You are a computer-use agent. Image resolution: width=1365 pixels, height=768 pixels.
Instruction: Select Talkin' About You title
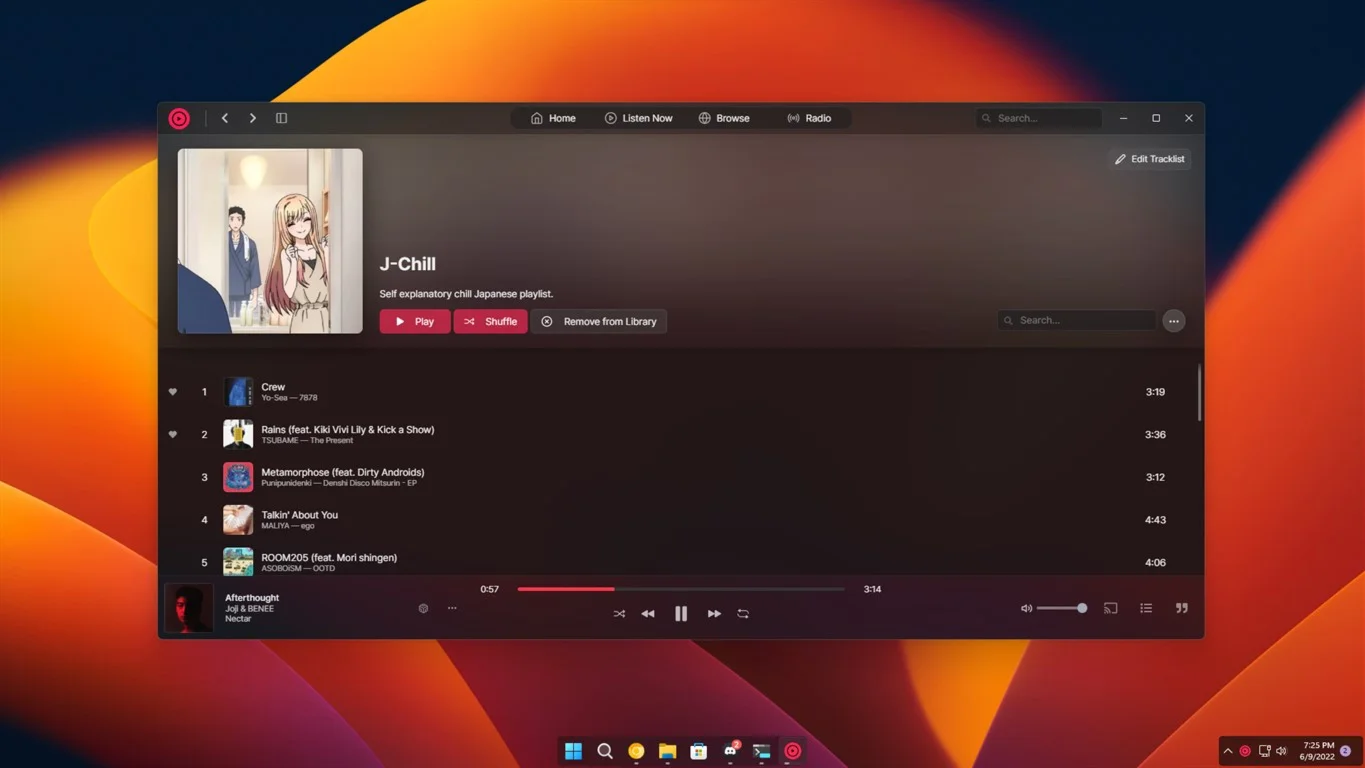click(300, 515)
